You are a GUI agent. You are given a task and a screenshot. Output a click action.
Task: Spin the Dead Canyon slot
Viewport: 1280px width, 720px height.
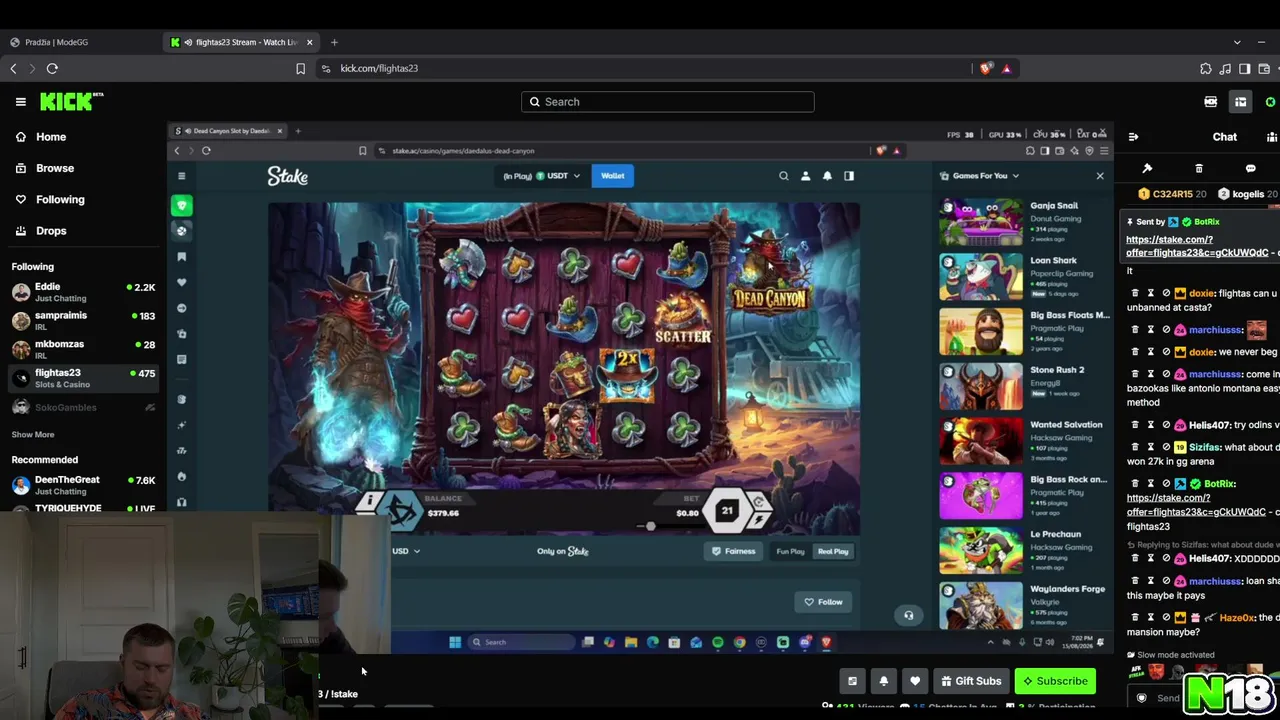[x=727, y=511]
